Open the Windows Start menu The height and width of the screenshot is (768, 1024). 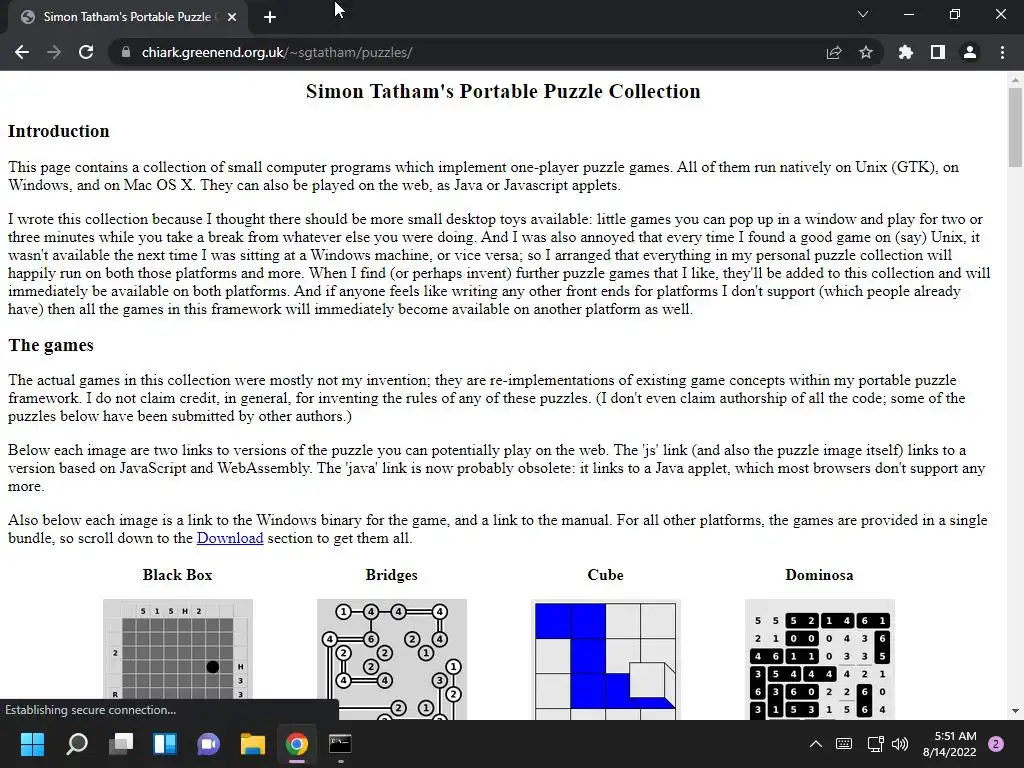[32, 744]
